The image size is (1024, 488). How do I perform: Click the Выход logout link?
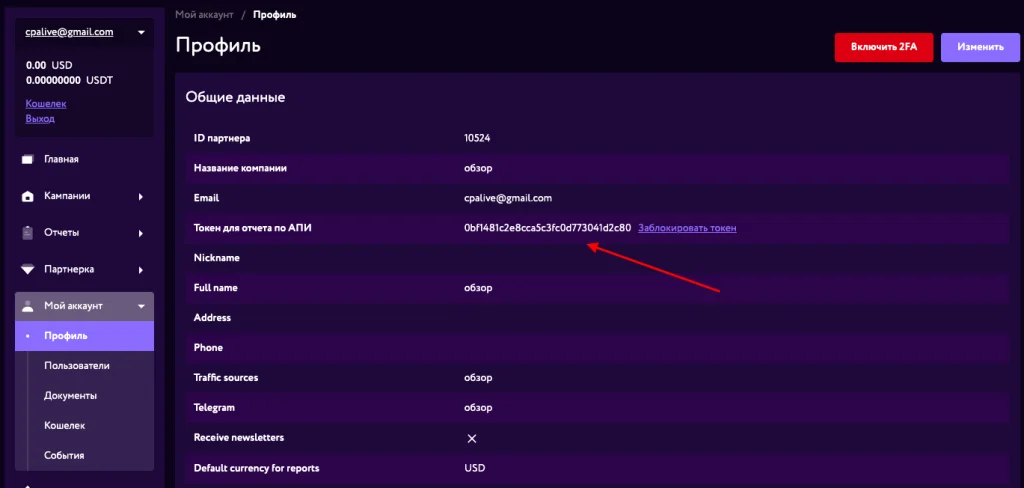(x=40, y=119)
